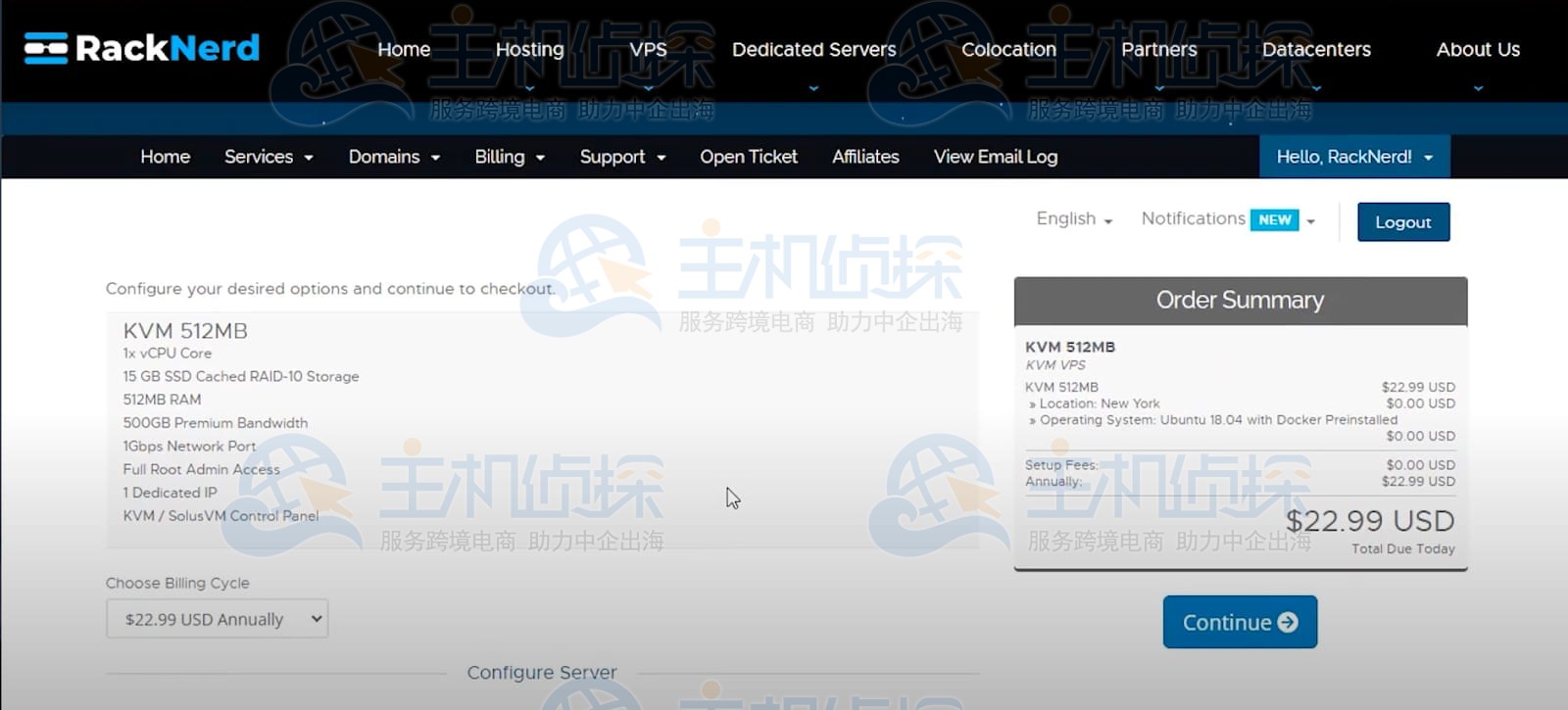Viewport: 1568px width, 710px height.
Task: Click the Continue button to checkout
Action: point(1240,622)
